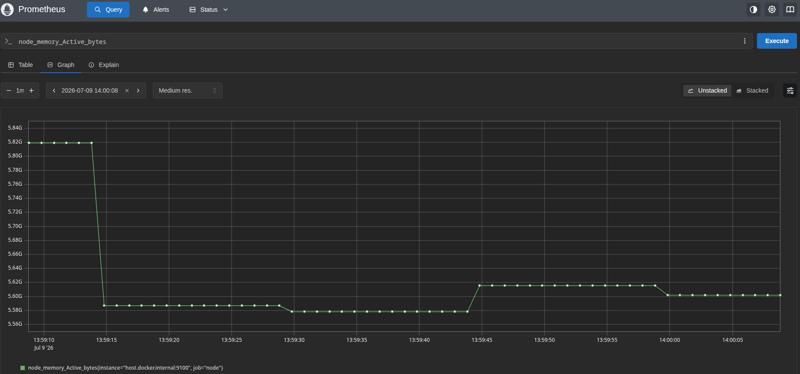Click the Prometheus title text
This screenshot has width=800, height=374.
tap(42, 9)
